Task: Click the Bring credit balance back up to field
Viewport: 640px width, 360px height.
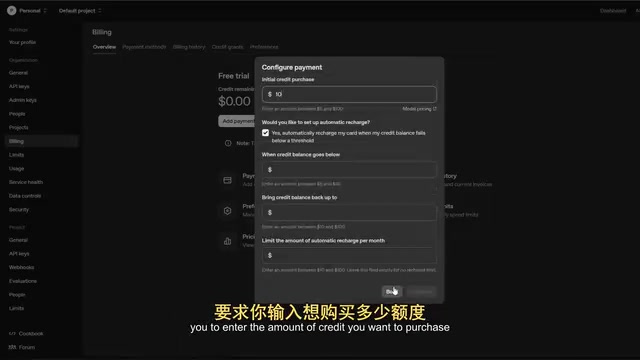Action: click(x=349, y=213)
